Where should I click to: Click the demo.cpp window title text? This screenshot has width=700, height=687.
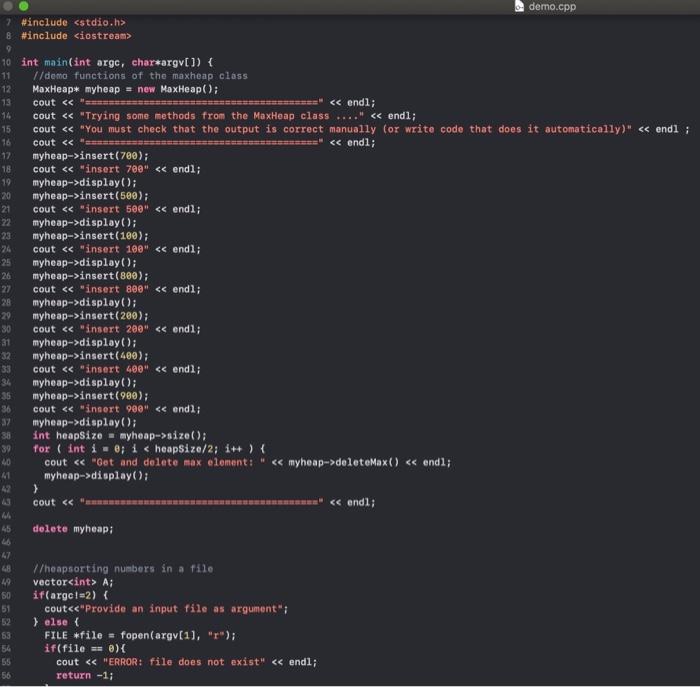(x=552, y=6)
